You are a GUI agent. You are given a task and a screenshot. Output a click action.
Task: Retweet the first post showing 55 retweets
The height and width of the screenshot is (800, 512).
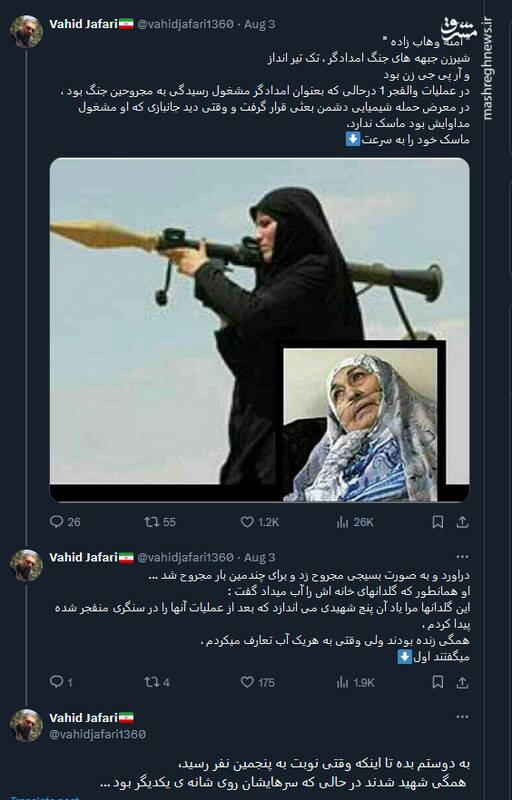[160, 522]
